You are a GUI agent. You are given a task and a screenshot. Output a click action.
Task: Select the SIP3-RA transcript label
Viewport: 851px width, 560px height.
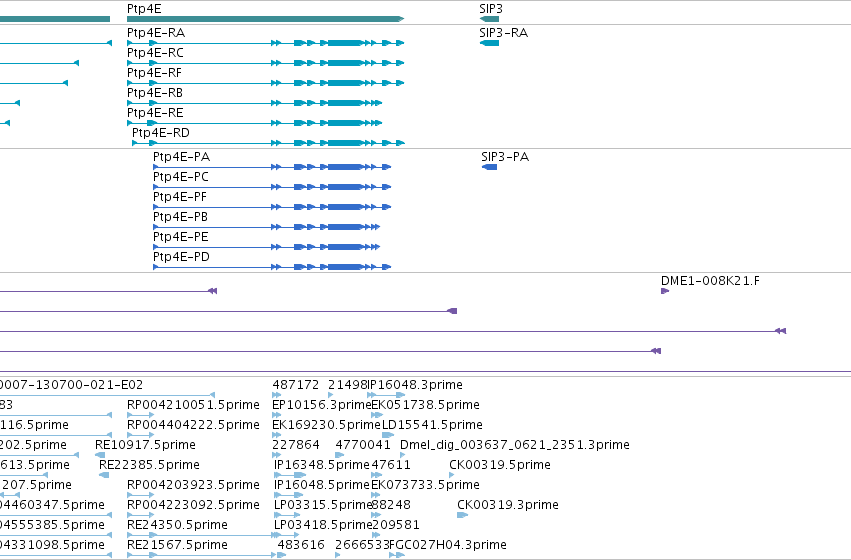504,33
